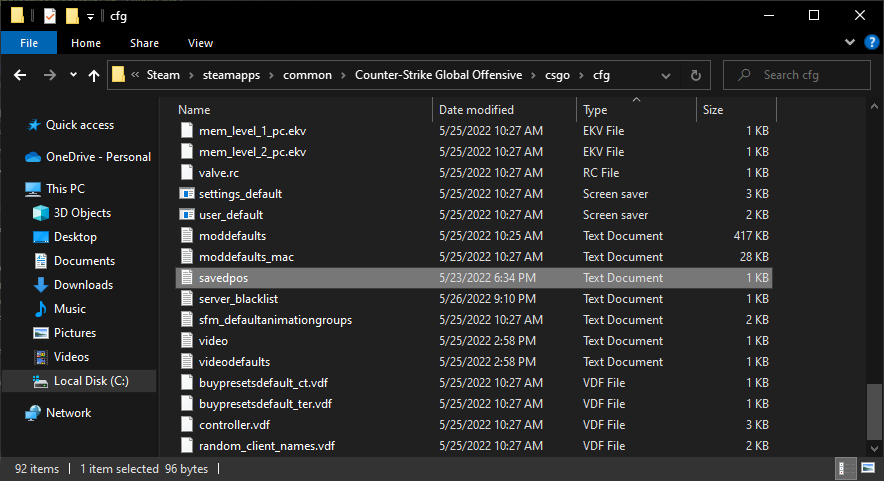884x481 pixels.
Task: Open Customize Quick Access Toolbar dropdown
Action: click(90, 16)
